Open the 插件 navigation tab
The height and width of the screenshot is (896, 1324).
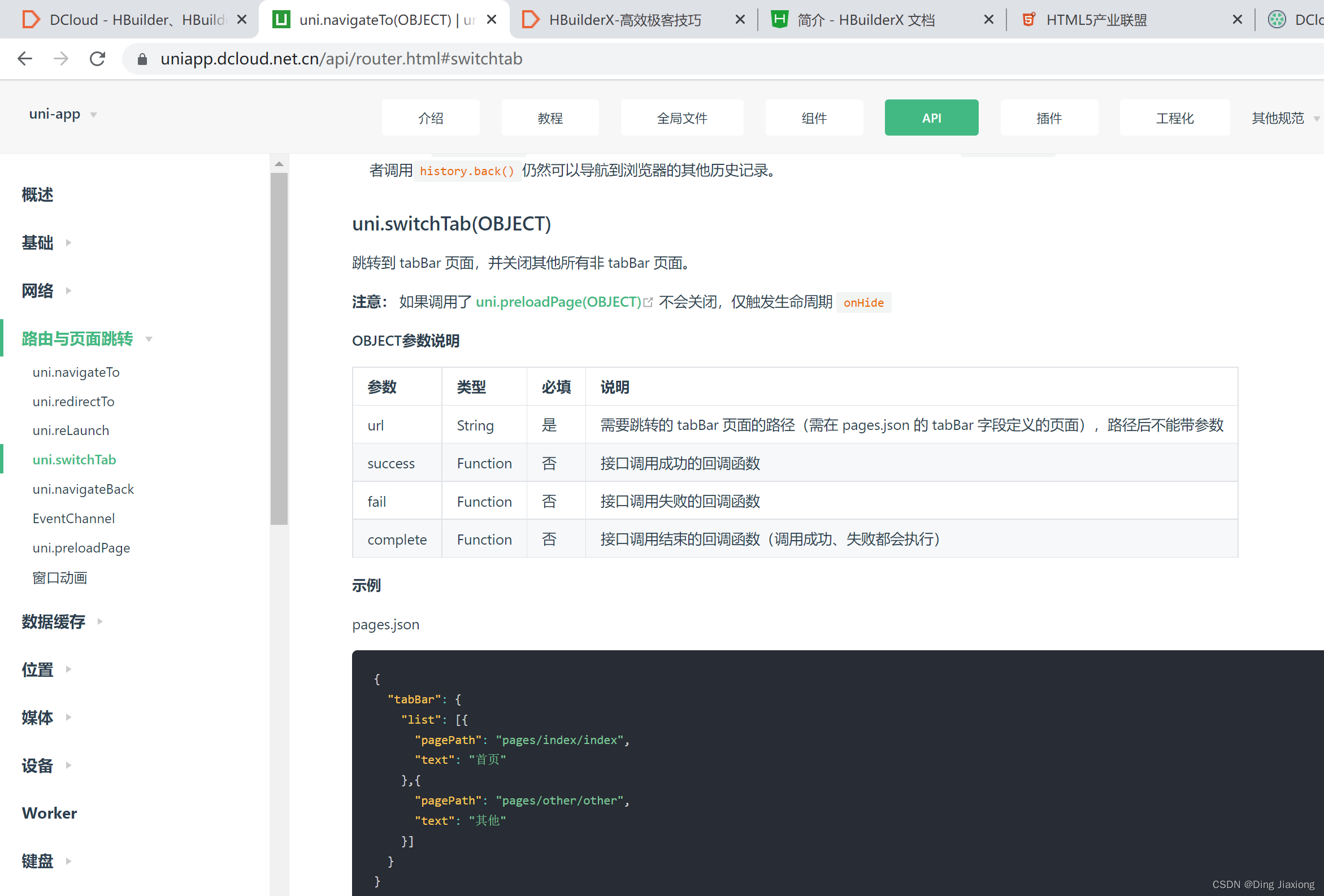pos(1049,118)
